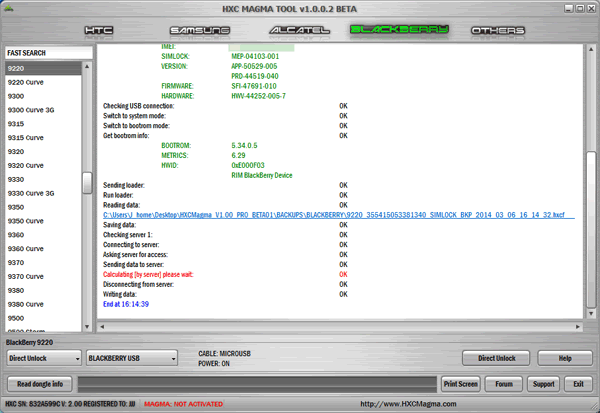Click the progress bar
Screen dimensions: 600x413
pyautogui.click(x=257, y=384)
